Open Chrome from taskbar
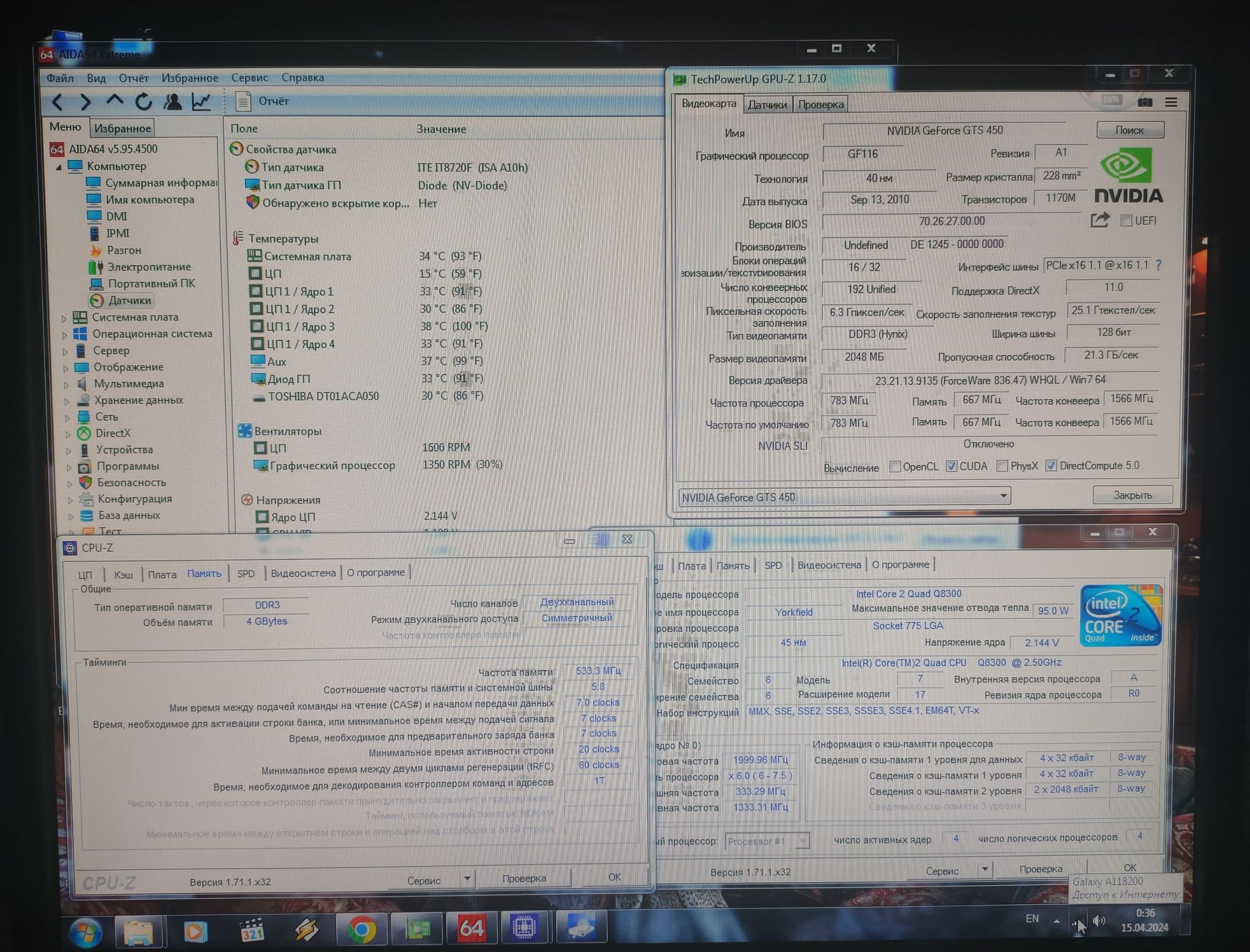Screen dimensions: 1250x952 coord(361,930)
